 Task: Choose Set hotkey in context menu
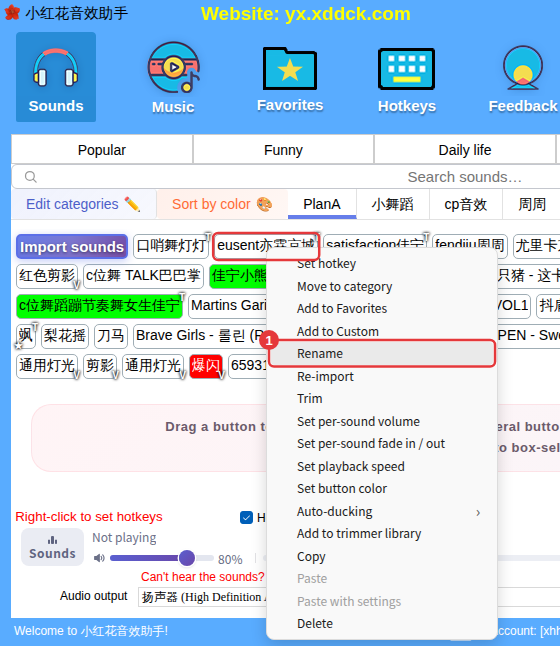click(326, 264)
